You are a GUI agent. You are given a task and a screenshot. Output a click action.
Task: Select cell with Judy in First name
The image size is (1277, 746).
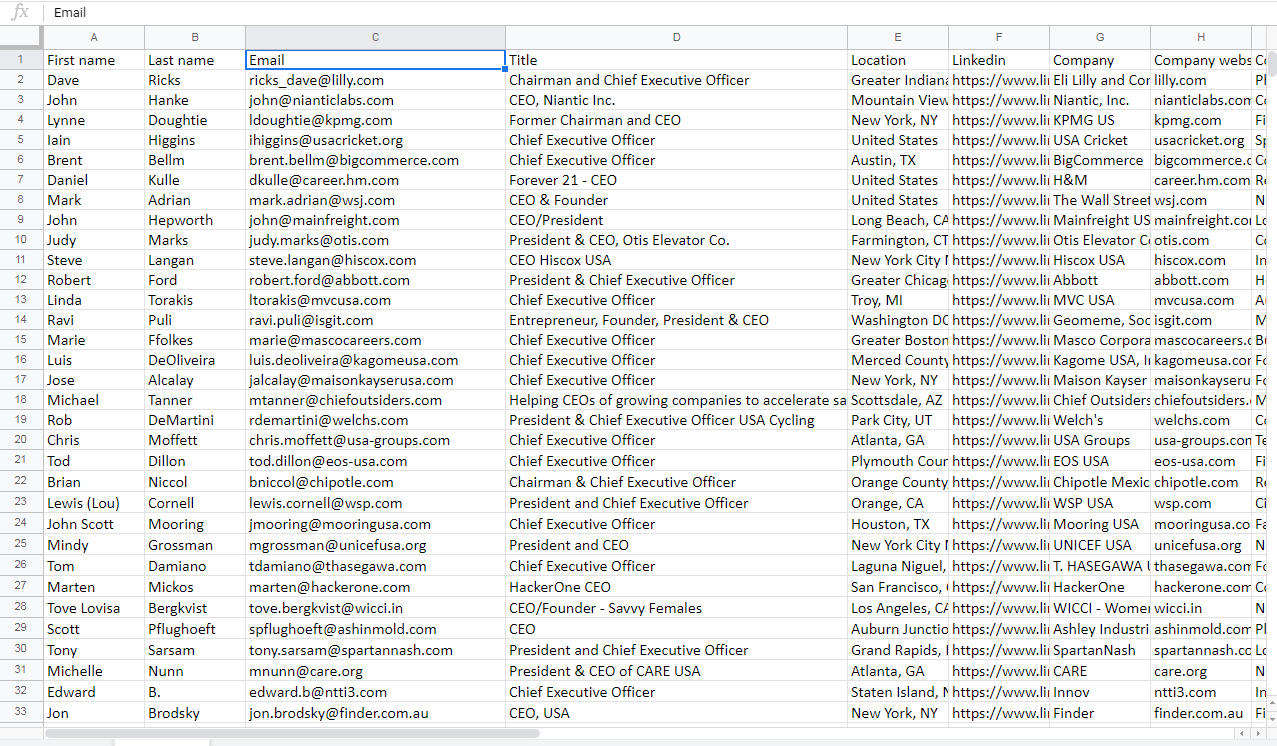tap(94, 240)
